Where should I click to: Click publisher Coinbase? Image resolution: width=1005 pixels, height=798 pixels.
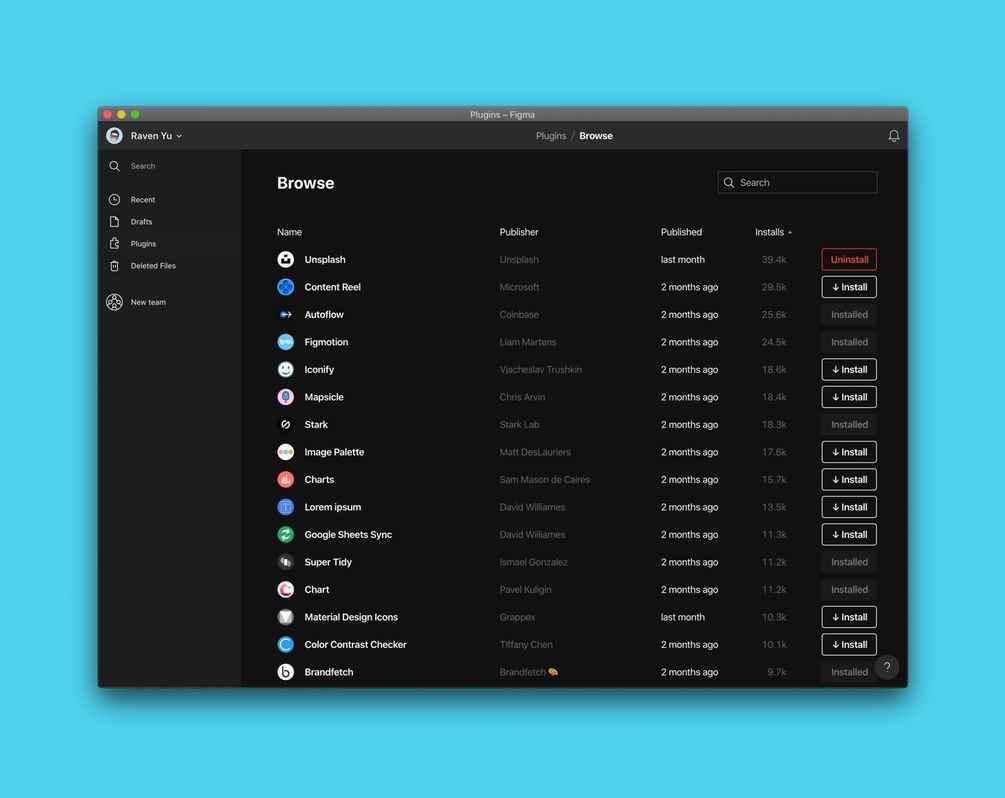519,315
